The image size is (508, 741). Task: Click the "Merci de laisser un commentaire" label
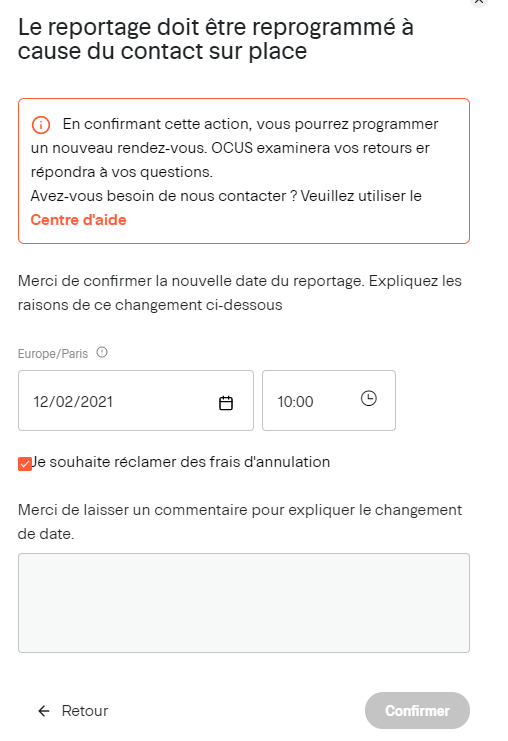tap(240, 522)
